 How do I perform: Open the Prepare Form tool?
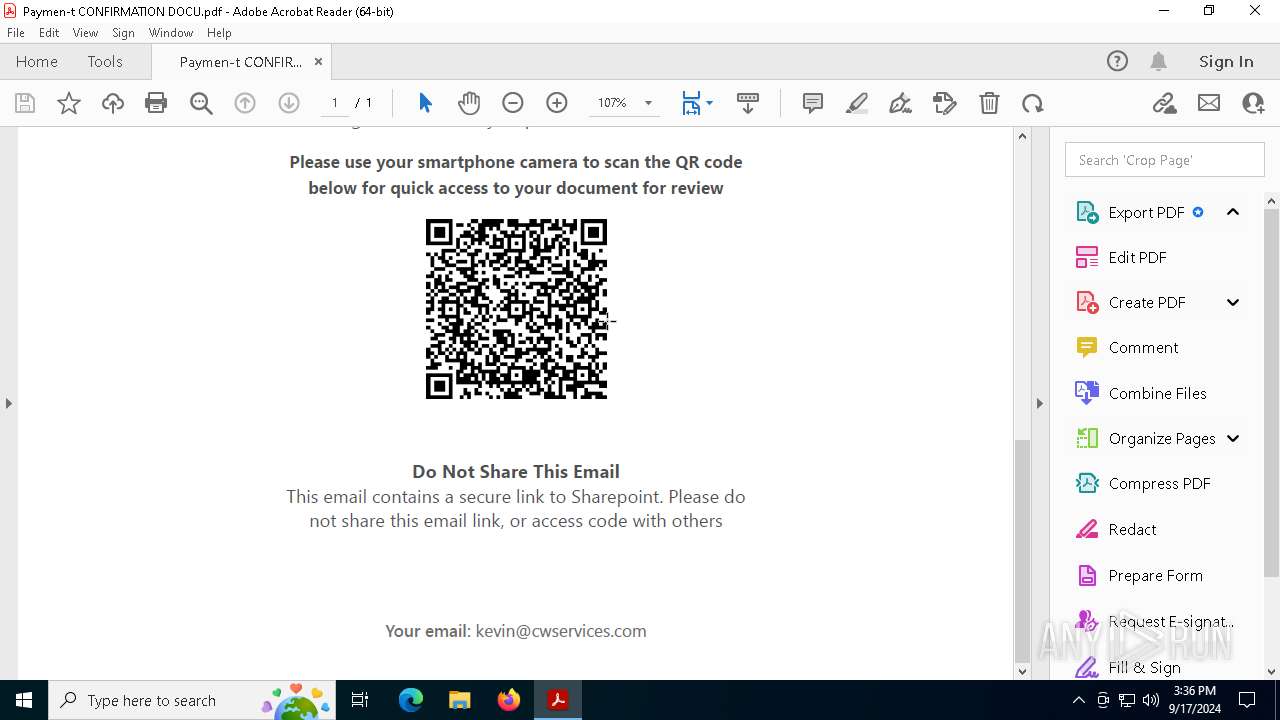tap(1155, 575)
